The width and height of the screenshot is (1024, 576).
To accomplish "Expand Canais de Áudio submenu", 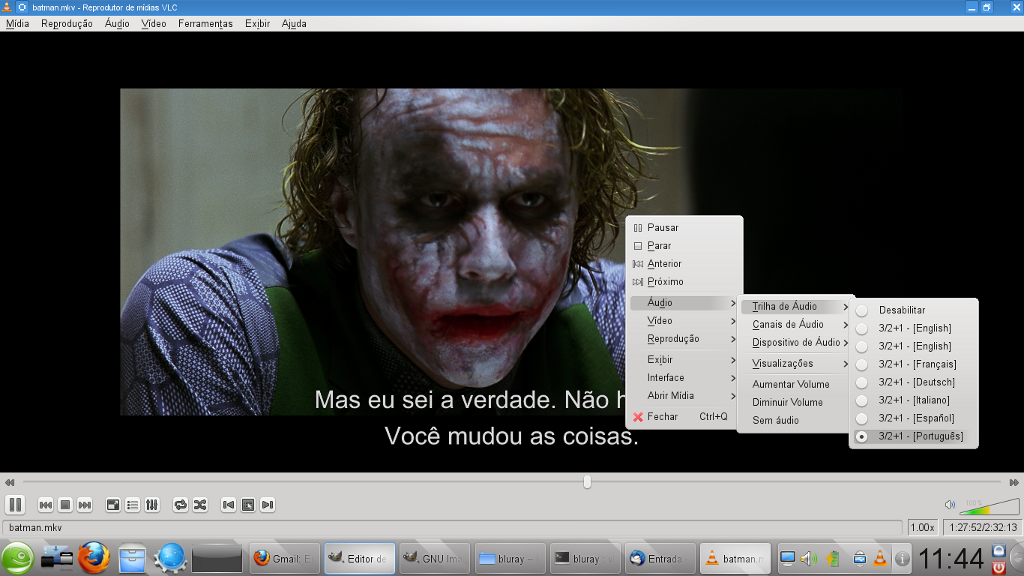I will pos(795,325).
